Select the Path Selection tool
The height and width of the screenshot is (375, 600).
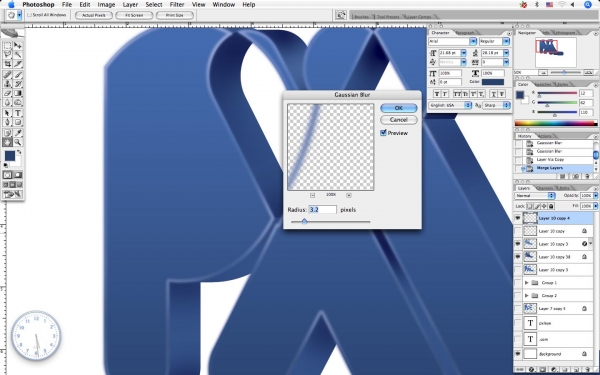[x=7, y=113]
